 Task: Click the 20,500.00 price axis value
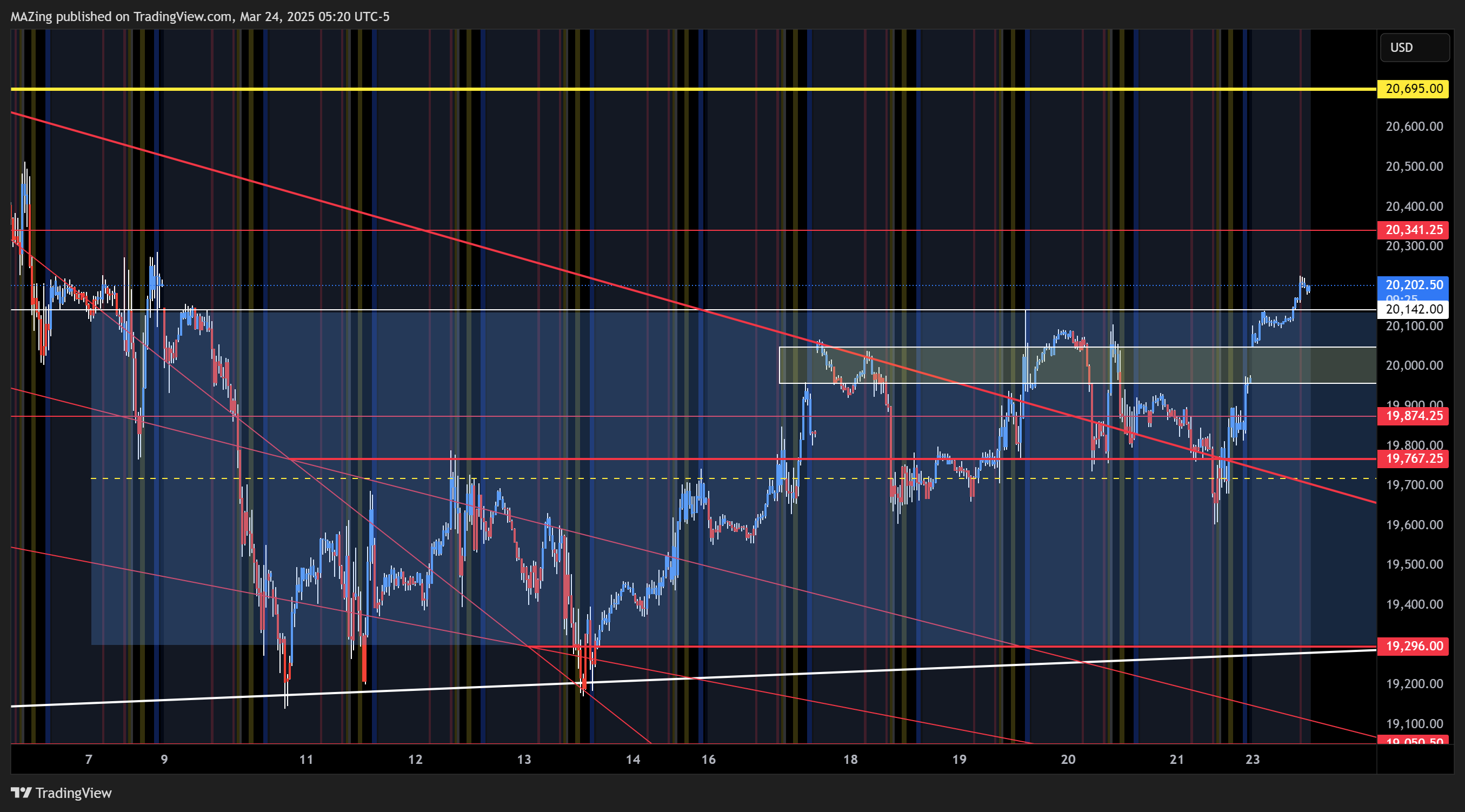pyautogui.click(x=1414, y=166)
